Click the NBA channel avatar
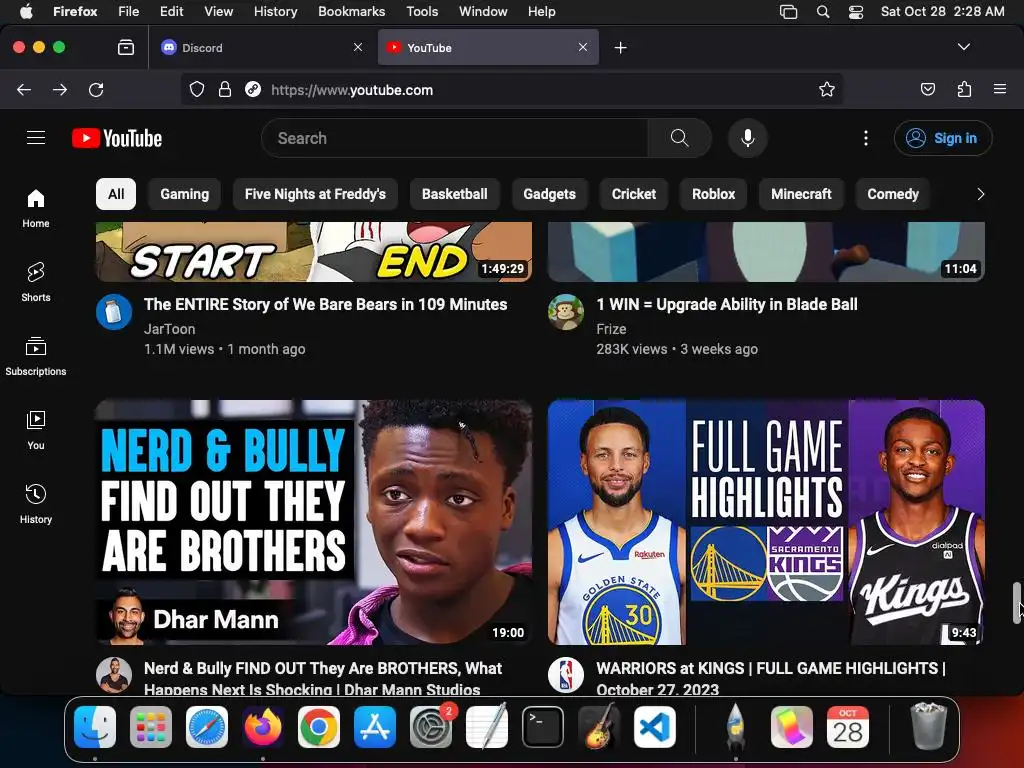This screenshot has height=768, width=1024. [x=566, y=675]
